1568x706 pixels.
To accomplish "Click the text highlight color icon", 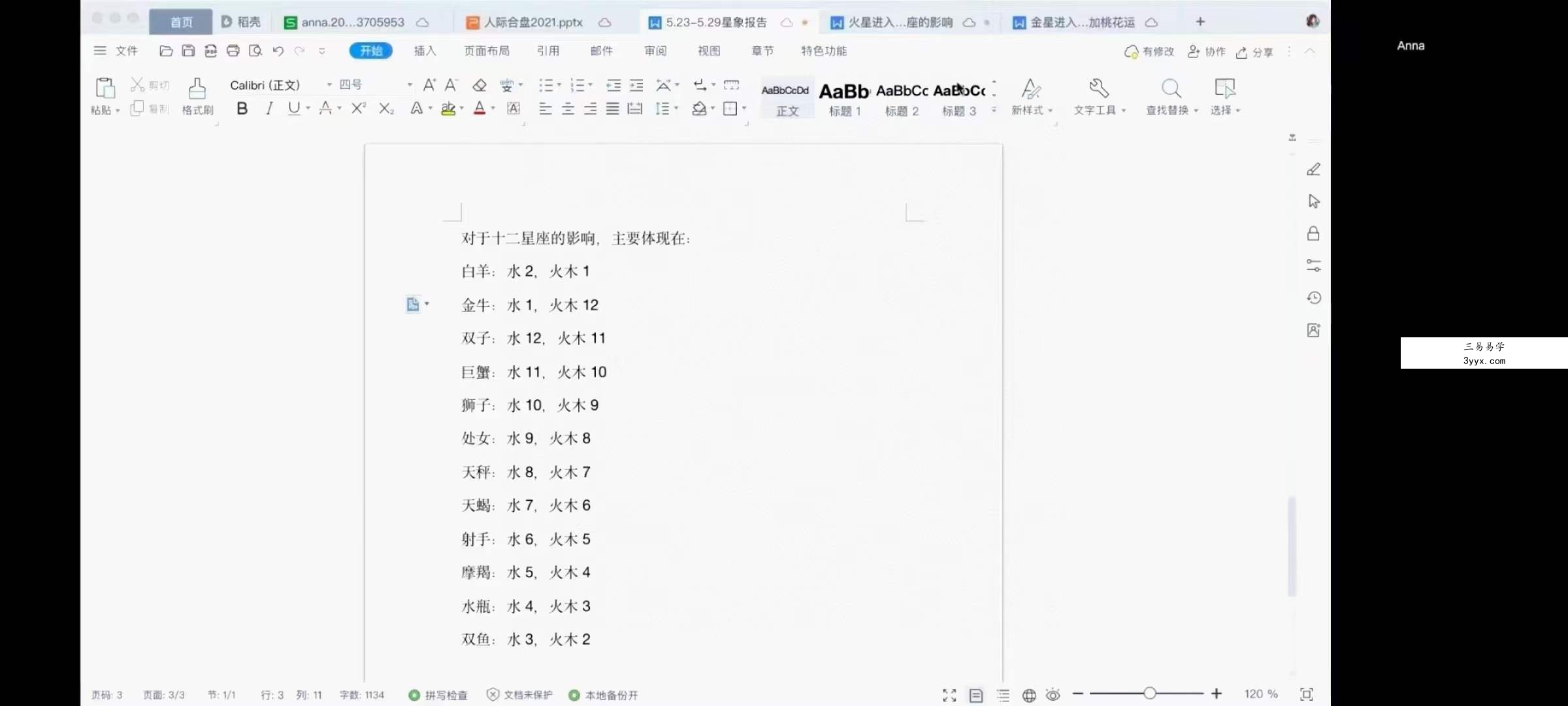I will pos(448,109).
